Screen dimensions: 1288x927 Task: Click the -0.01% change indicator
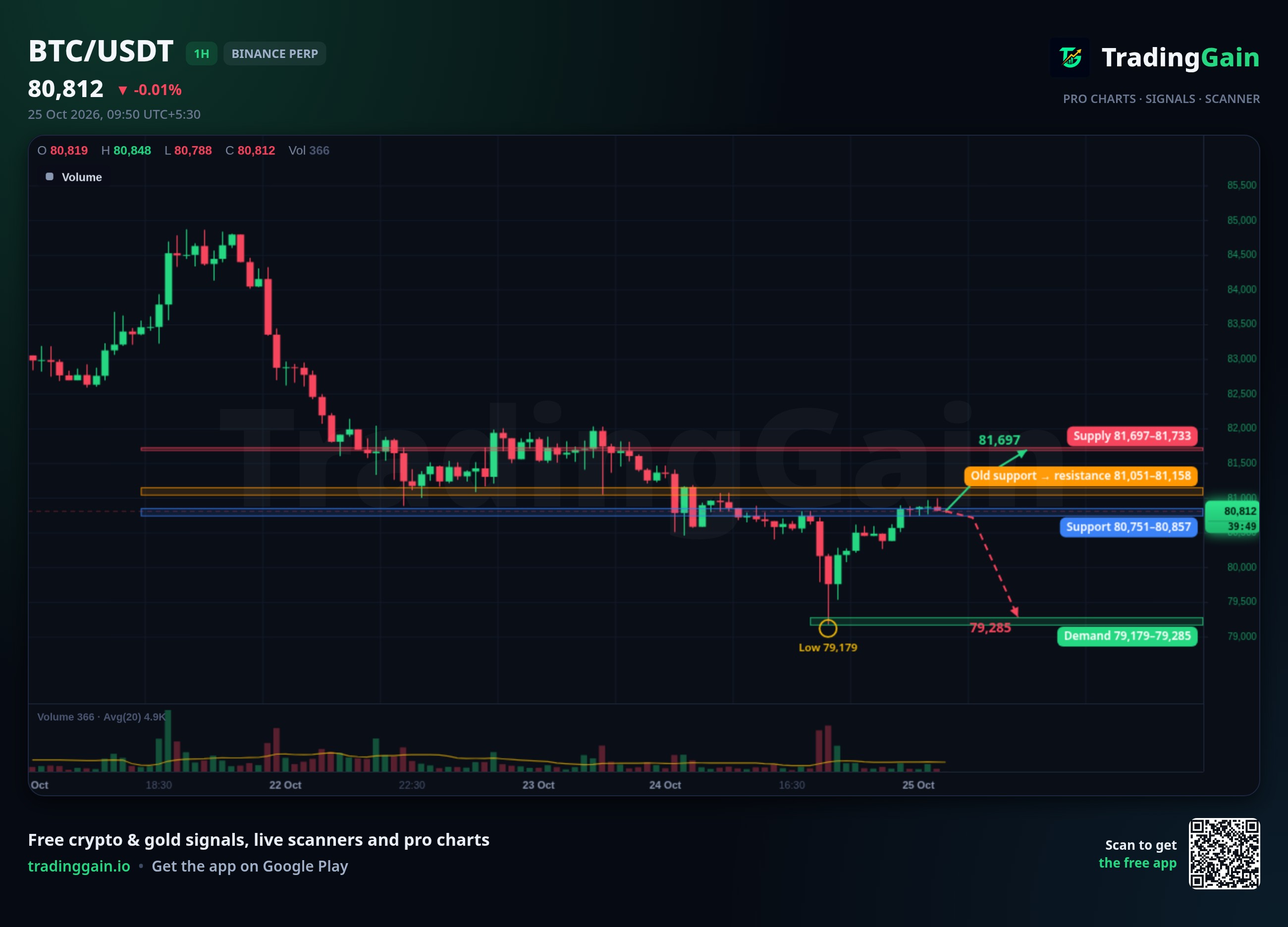point(150,90)
